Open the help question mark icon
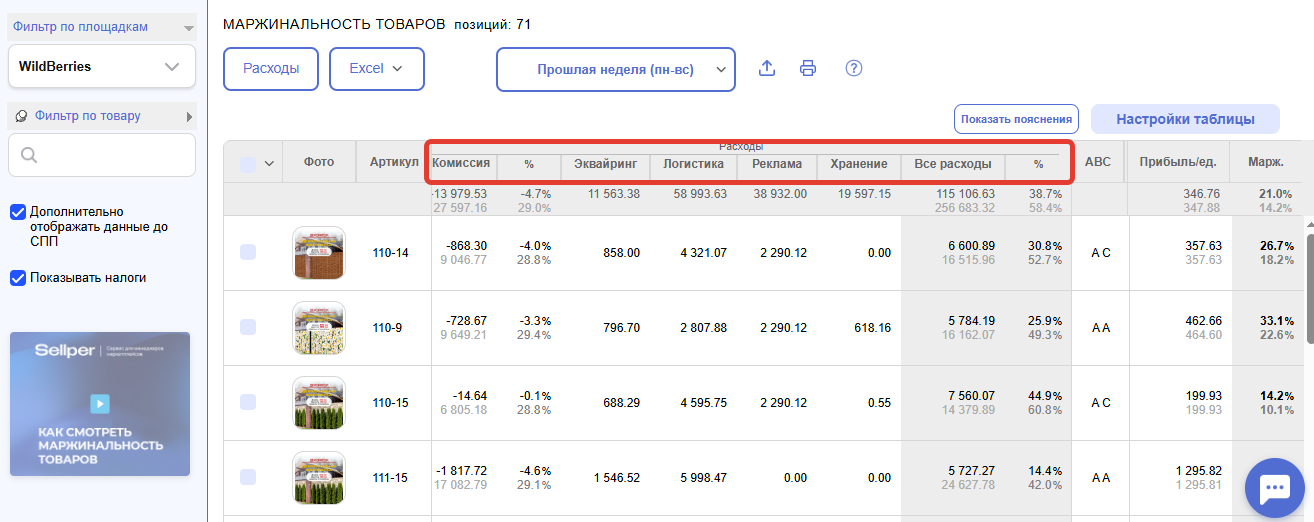1314x522 pixels. (853, 69)
